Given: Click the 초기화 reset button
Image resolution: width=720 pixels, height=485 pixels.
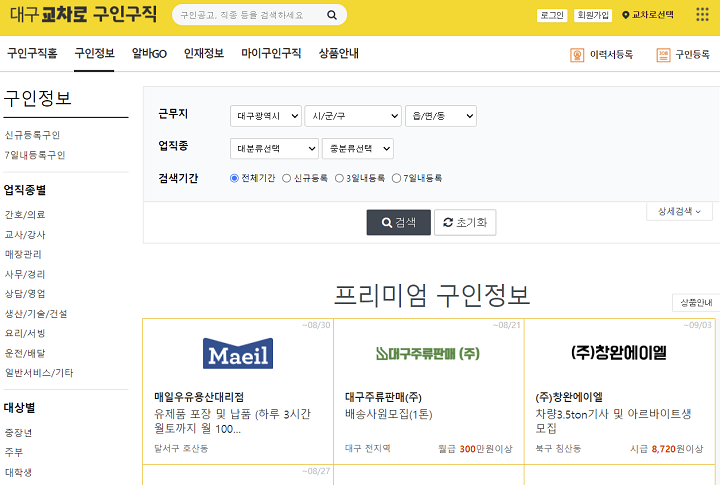Looking at the screenshot, I should point(465,223).
